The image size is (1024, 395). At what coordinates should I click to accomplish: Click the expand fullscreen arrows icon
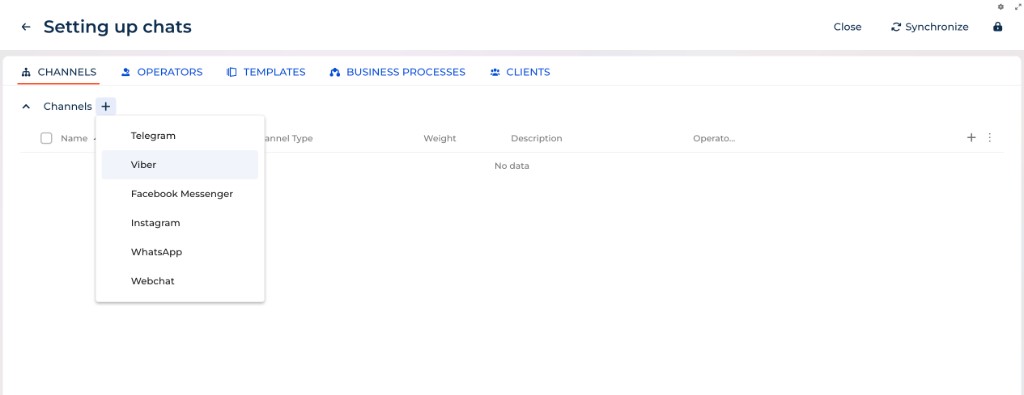click(1017, 7)
